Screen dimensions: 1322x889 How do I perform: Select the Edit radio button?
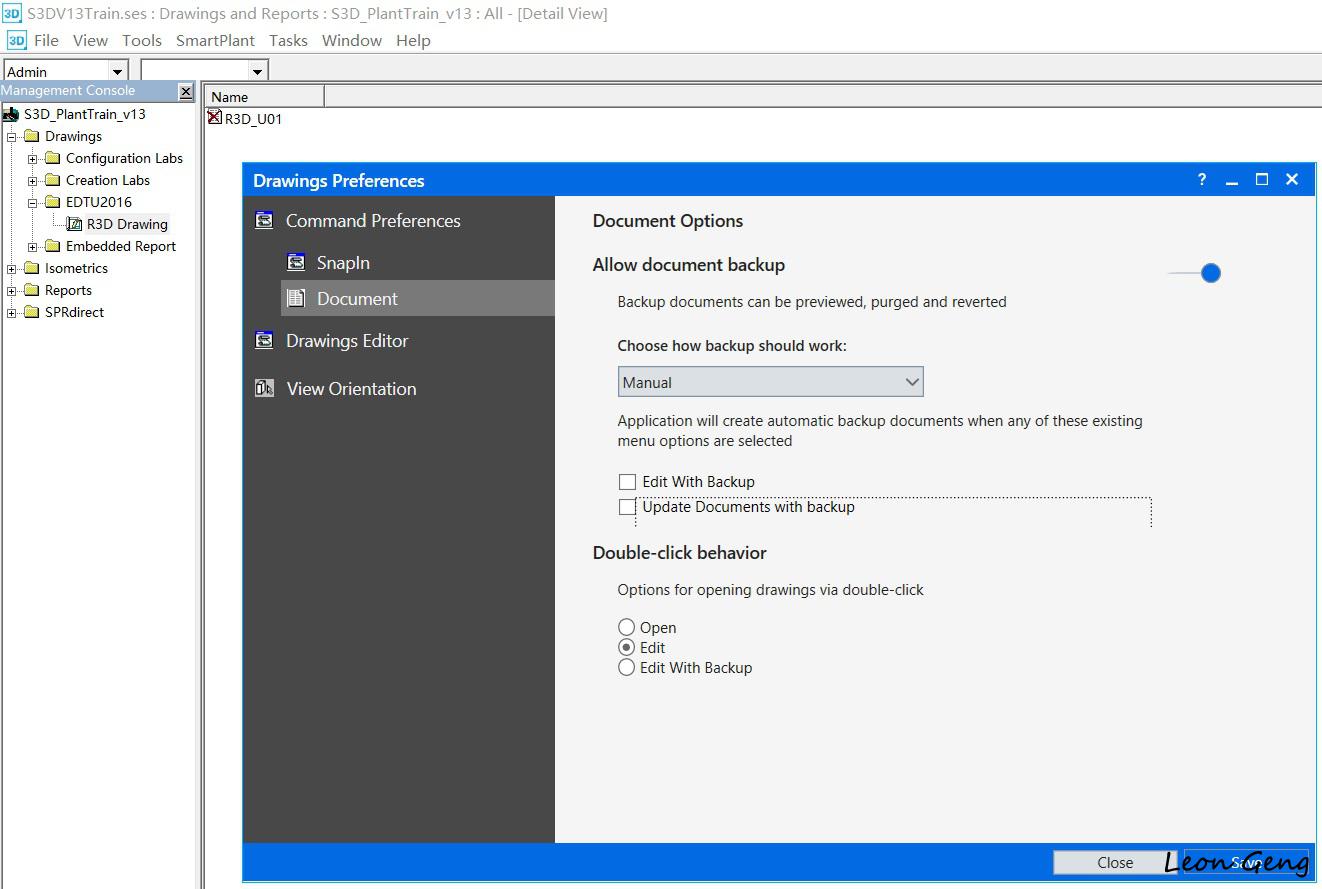pos(626,647)
